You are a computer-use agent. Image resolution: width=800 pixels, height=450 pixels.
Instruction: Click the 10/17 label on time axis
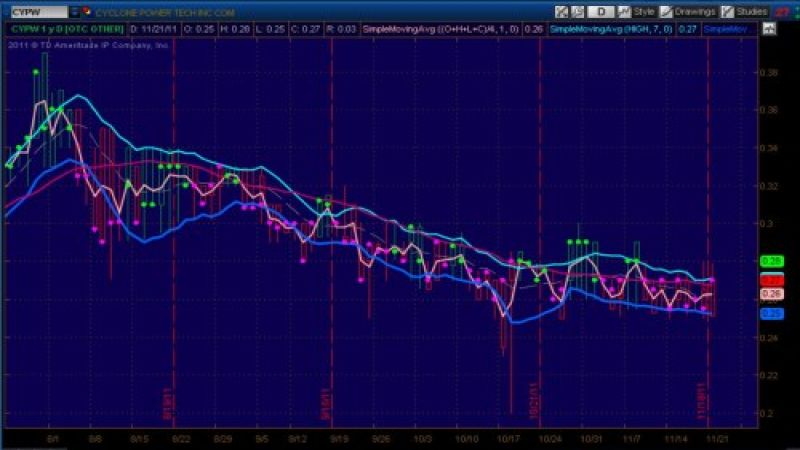coord(508,439)
